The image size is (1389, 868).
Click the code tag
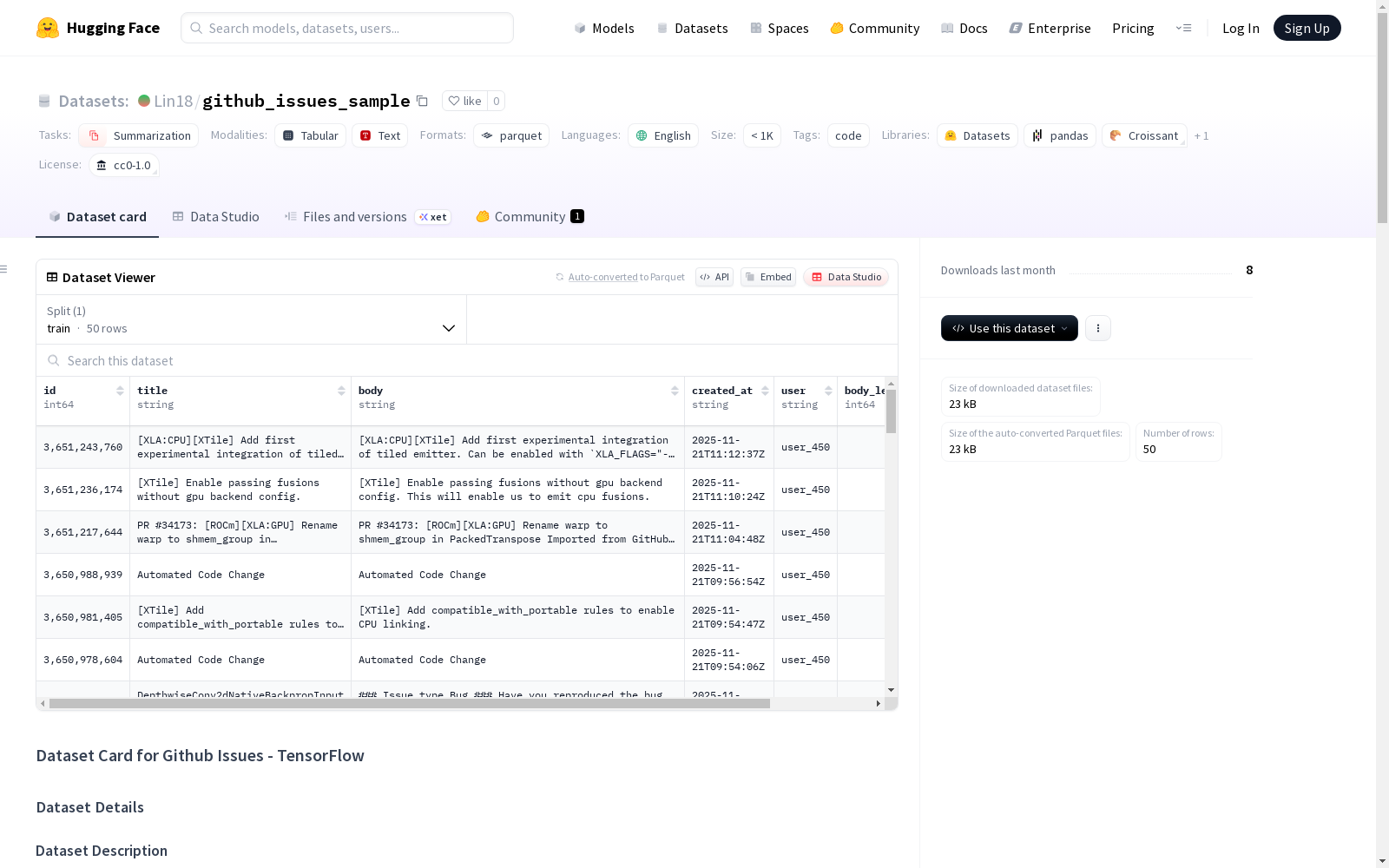848,135
